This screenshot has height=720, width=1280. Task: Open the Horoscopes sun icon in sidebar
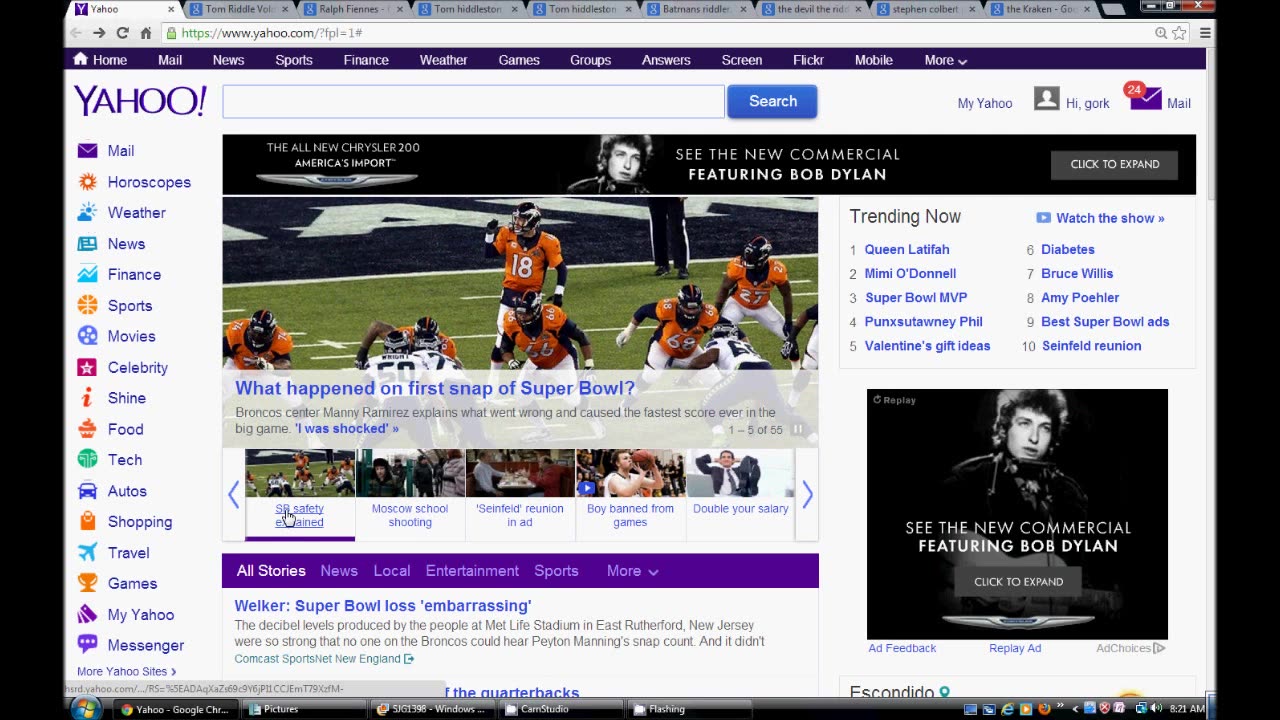coord(87,182)
